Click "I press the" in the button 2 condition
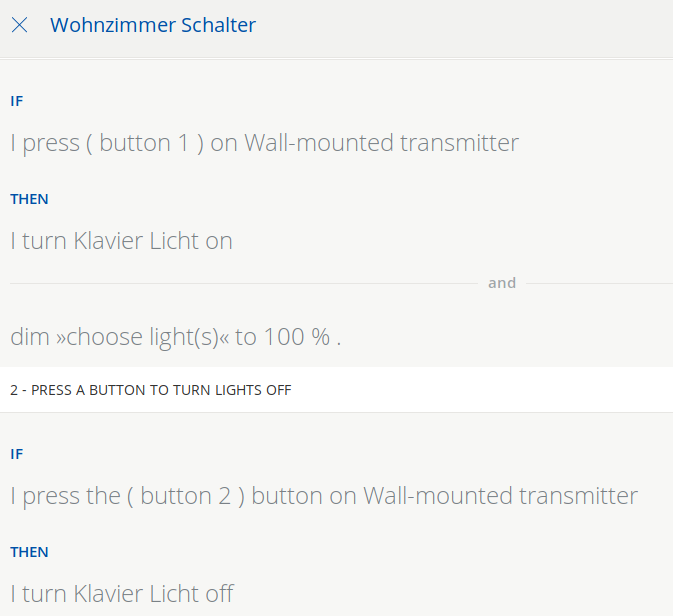Viewport: 673px width, 616px height. tap(65, 496)
